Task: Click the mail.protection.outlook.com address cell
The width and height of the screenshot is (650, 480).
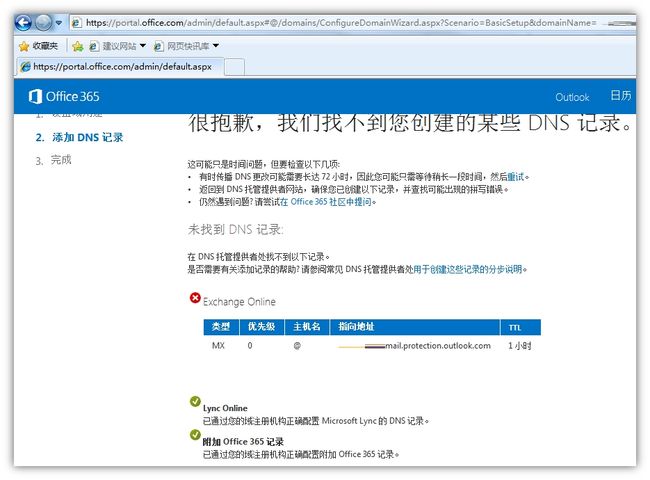Action: point(415,346)
